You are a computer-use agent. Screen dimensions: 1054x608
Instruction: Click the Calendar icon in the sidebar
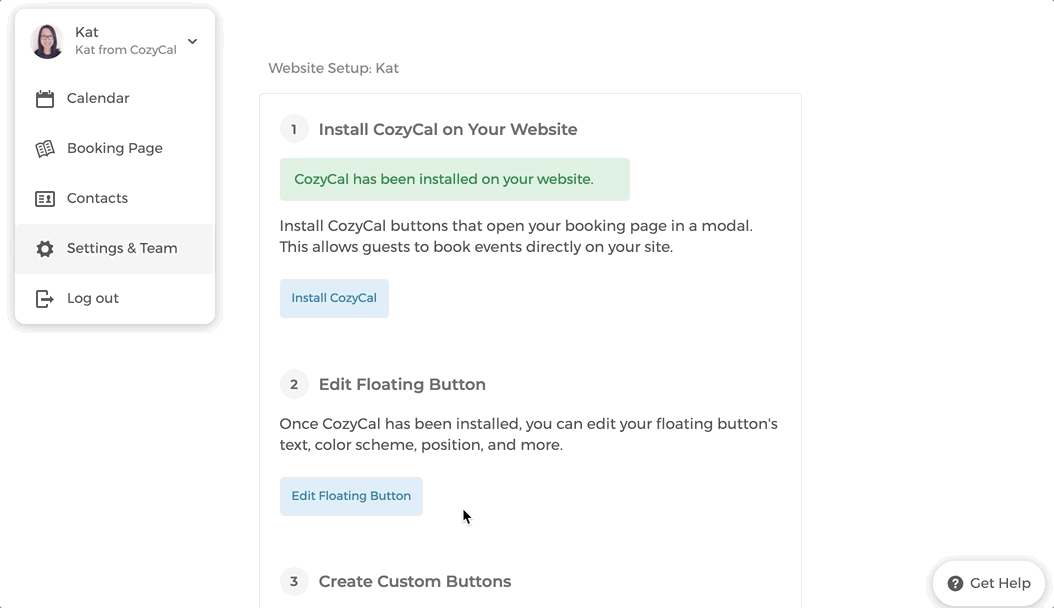pos(45,99)
